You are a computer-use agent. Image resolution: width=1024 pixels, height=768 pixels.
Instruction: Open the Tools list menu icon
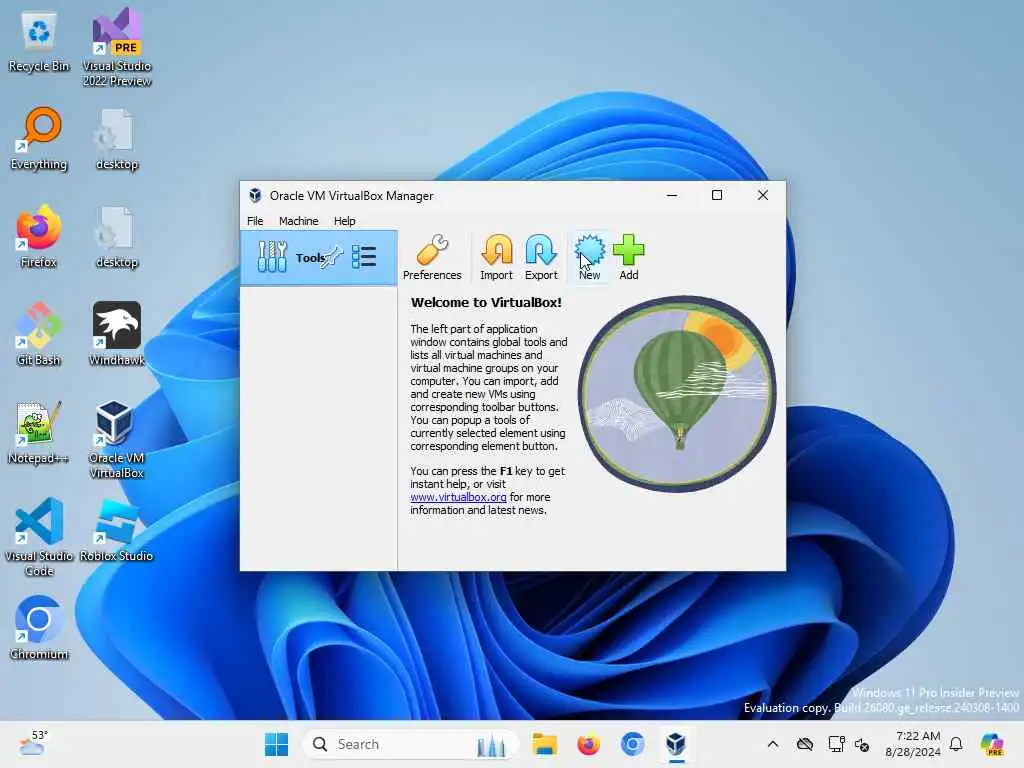364,257
